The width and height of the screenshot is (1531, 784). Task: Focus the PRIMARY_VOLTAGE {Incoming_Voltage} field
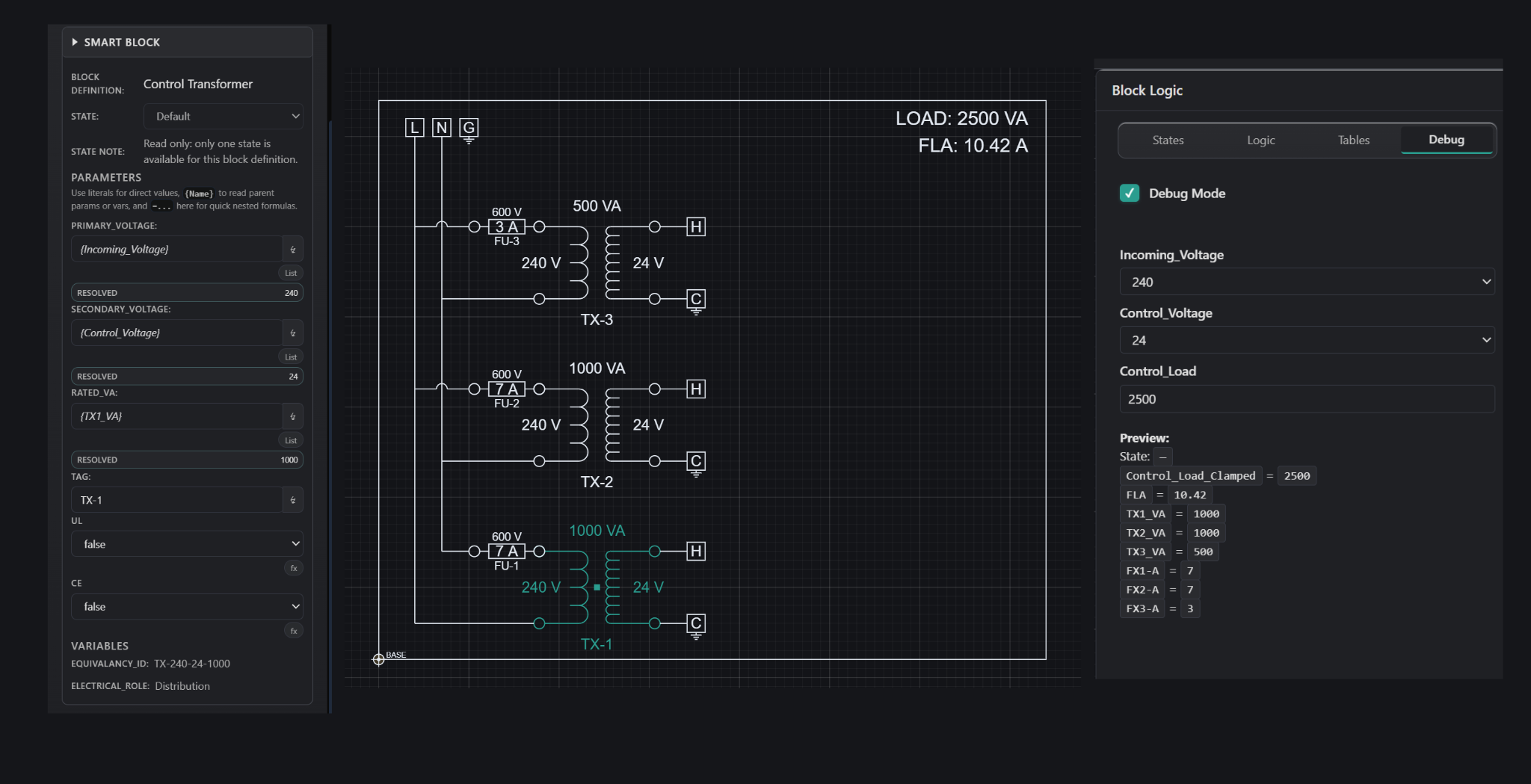point(177,250)
